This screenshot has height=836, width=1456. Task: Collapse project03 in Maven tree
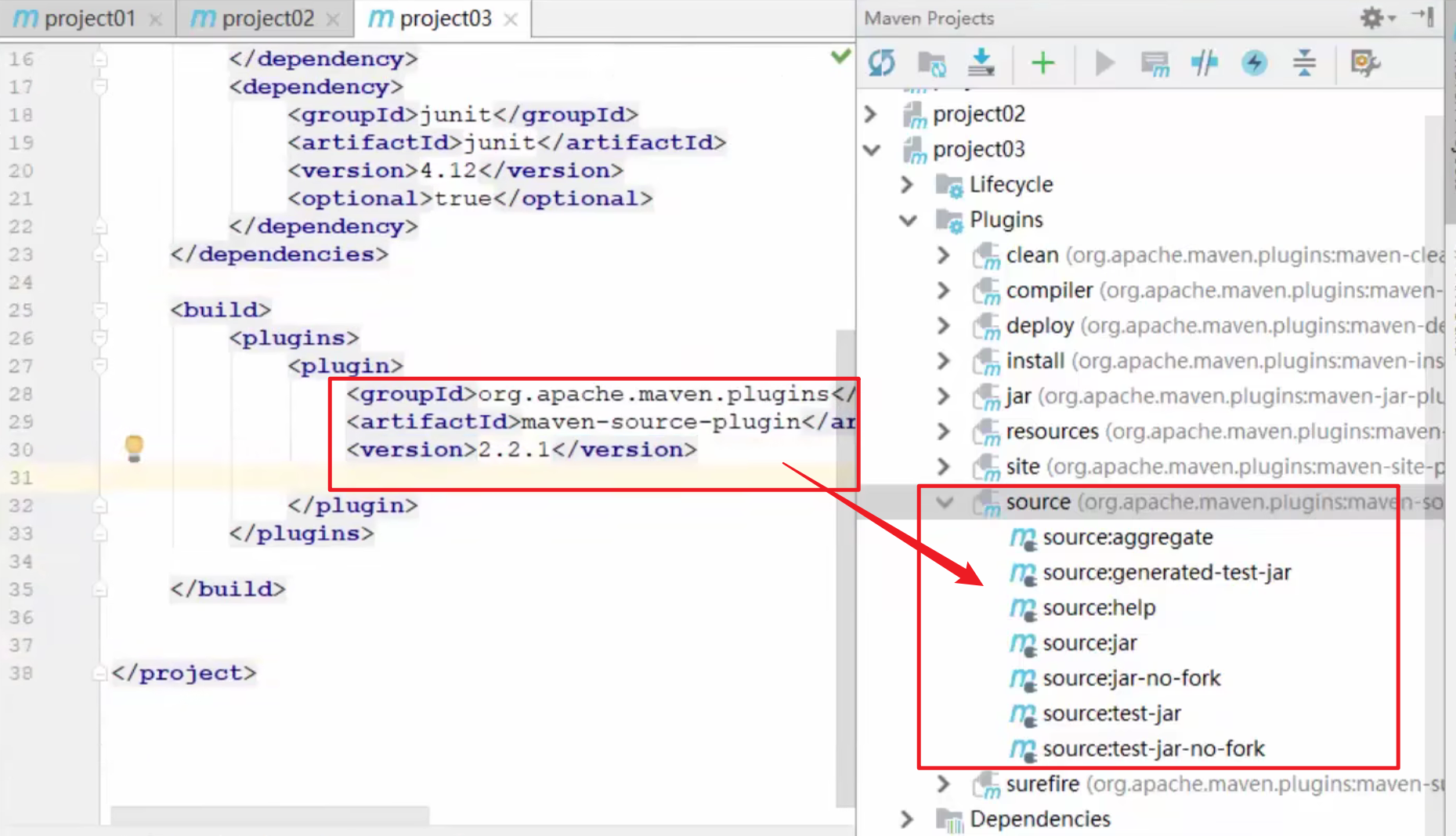pos(872,150)
